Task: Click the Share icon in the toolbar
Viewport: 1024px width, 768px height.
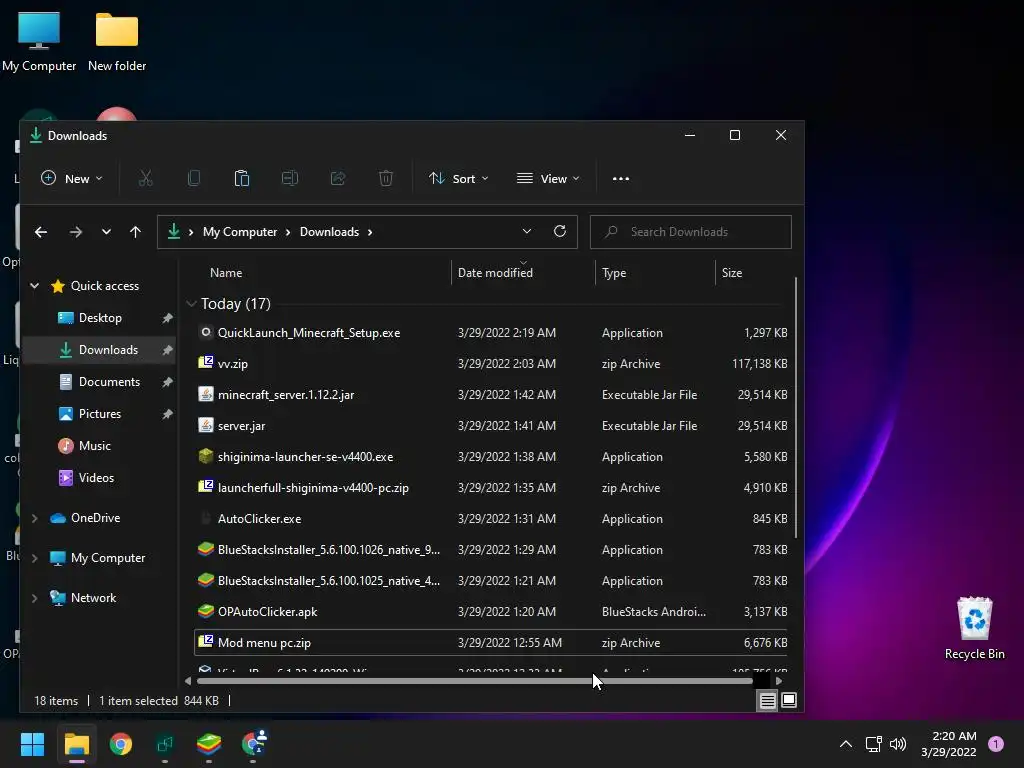Action: click(338, 178)
